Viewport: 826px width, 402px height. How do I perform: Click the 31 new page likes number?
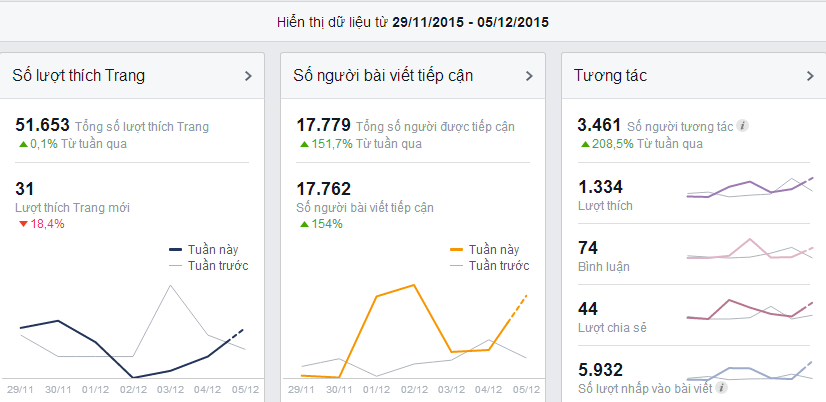[x=25, y=189]
